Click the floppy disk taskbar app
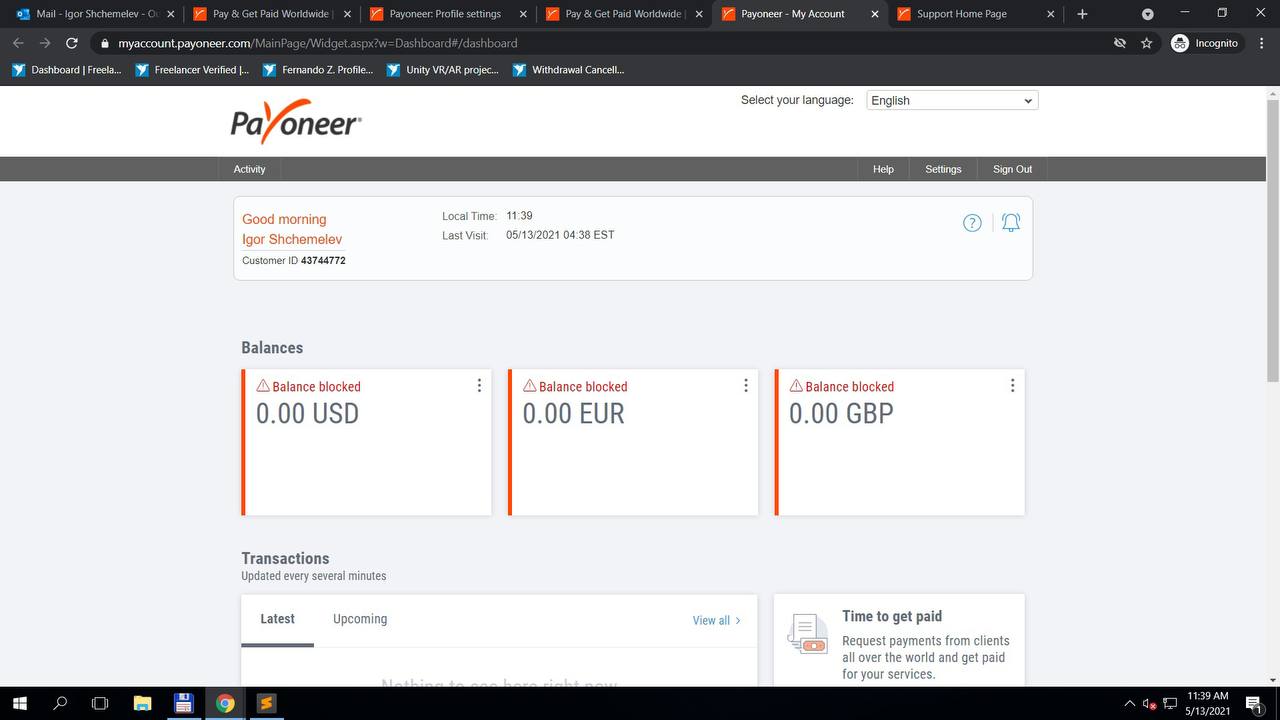The width and height of the screenshot is (1280, 720). pos(183,703)
